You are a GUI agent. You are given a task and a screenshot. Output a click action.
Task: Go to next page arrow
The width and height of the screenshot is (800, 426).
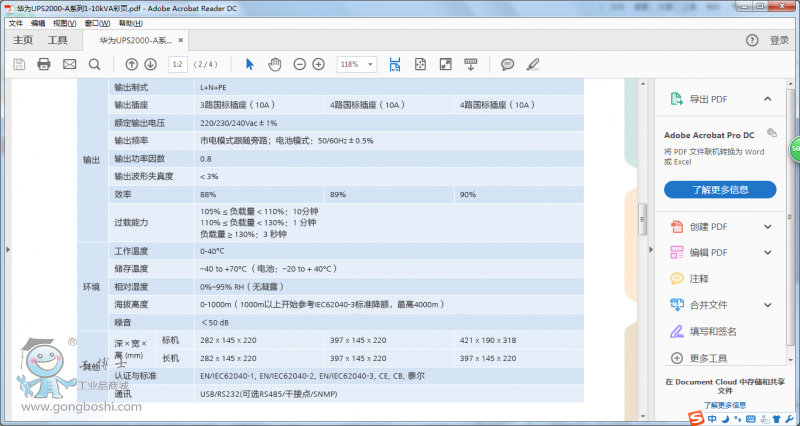coord(151,64)
